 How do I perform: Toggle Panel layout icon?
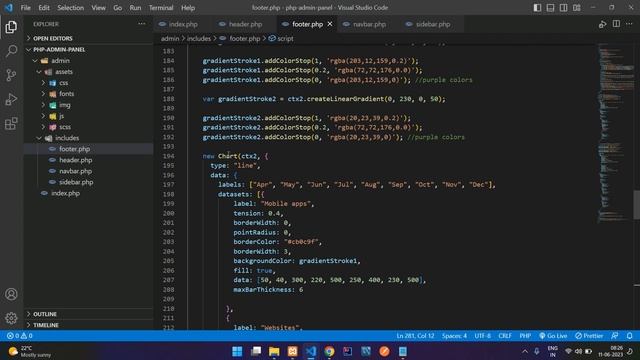pyautogui.click(x=551, y=7)
